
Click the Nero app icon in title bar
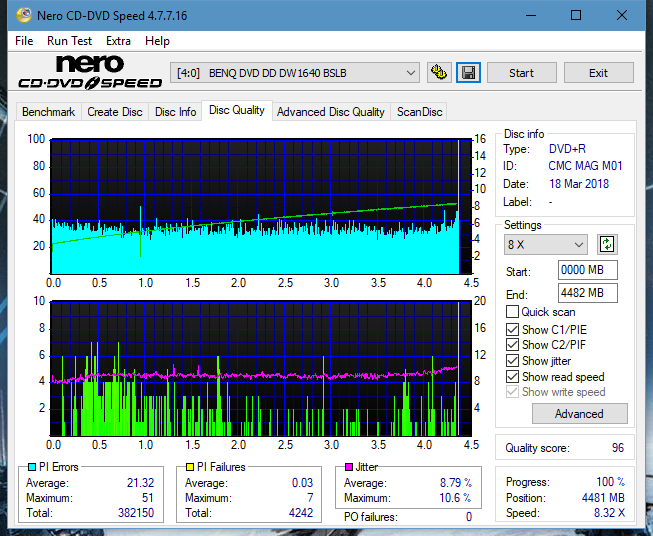24,15
